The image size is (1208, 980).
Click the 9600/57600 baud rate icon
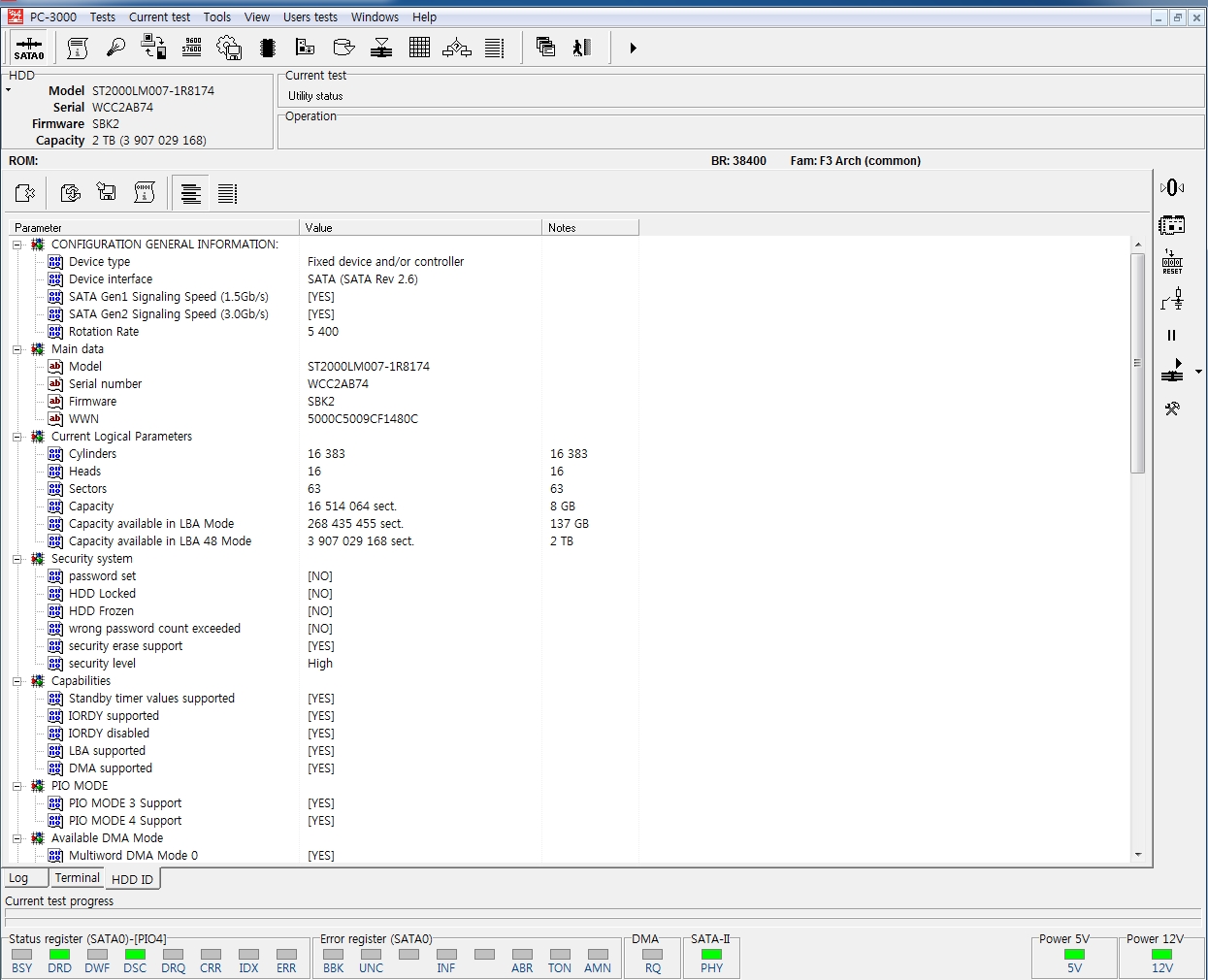(192, 47)
